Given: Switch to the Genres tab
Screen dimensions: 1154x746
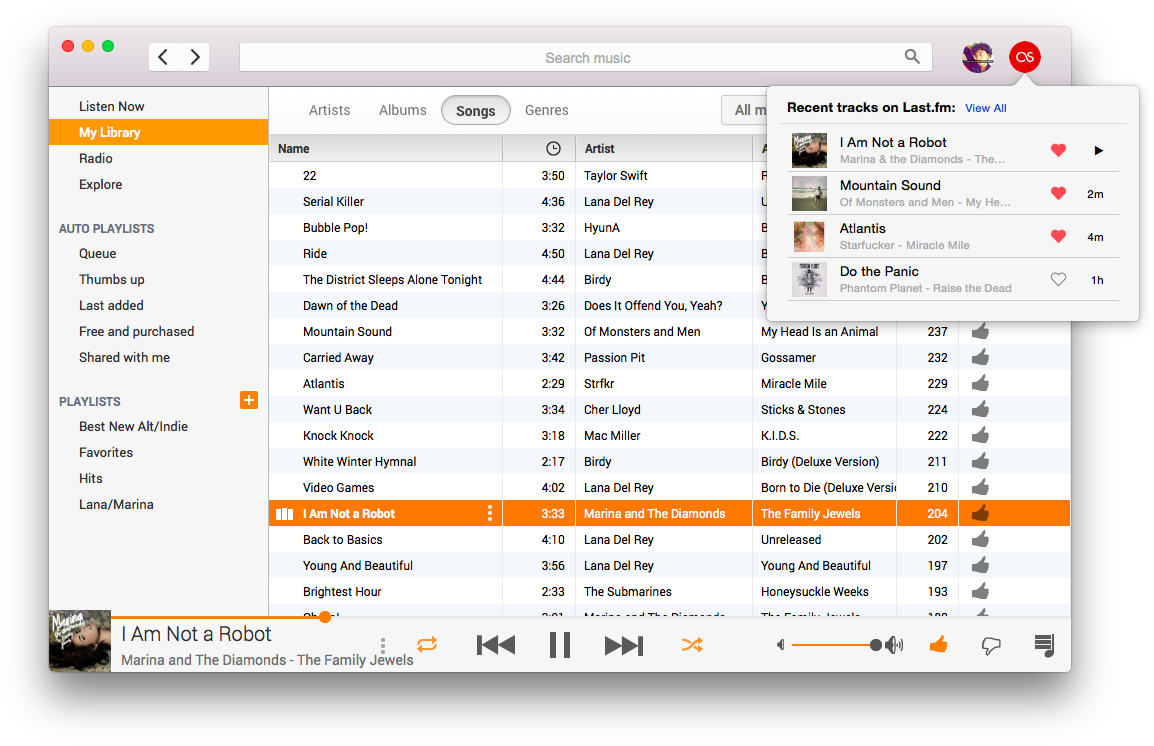Looking at the screenshot, I should [547, 110].
